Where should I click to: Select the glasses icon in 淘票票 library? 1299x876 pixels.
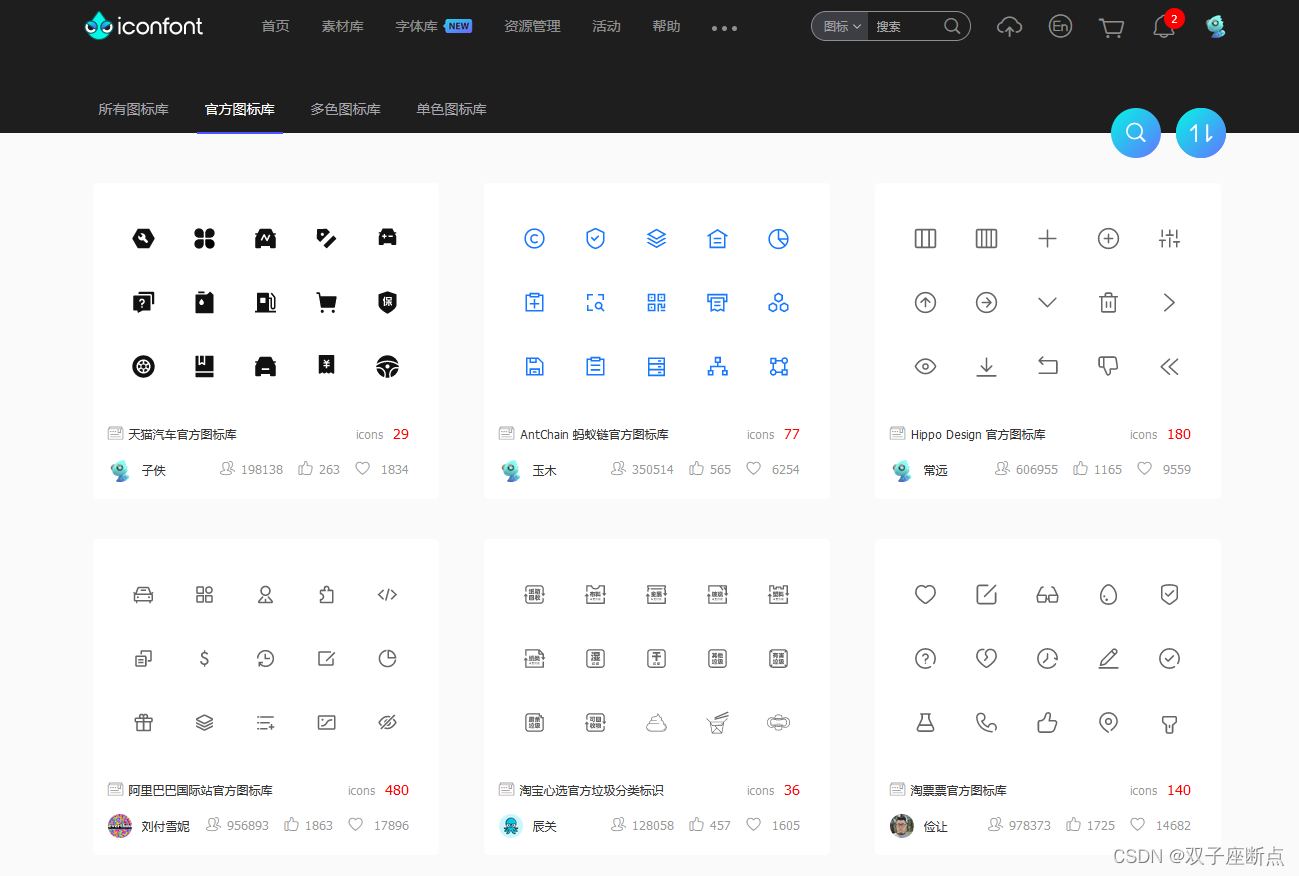pos(1047,594)
